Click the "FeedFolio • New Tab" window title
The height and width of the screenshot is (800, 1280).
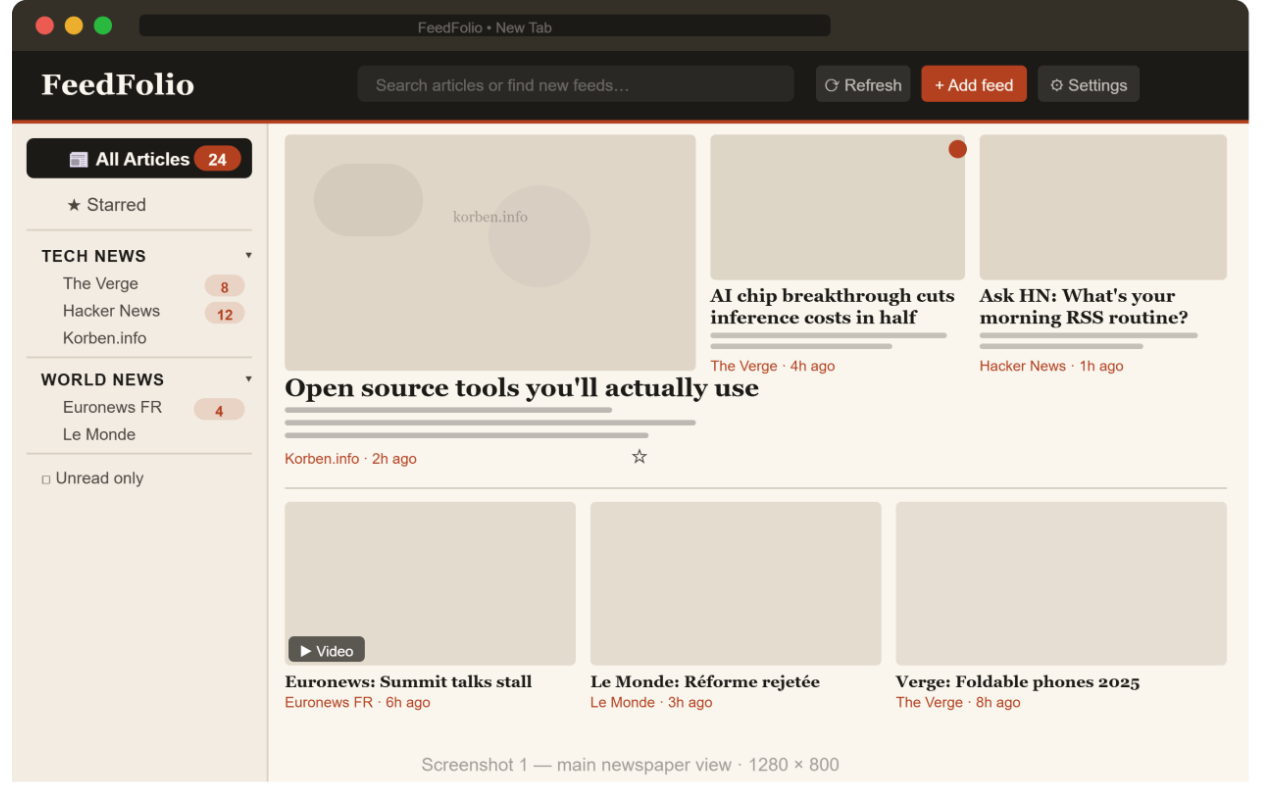(485, 27)
